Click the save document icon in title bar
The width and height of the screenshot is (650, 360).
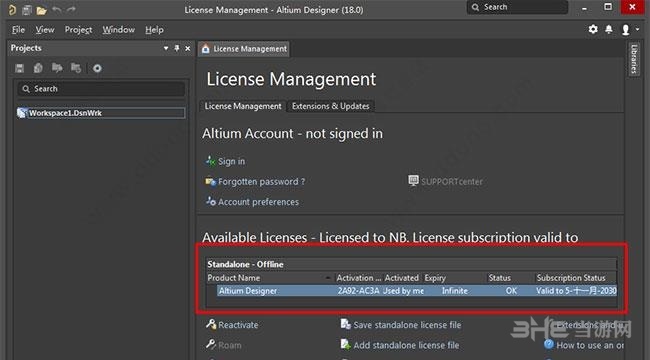27,10
